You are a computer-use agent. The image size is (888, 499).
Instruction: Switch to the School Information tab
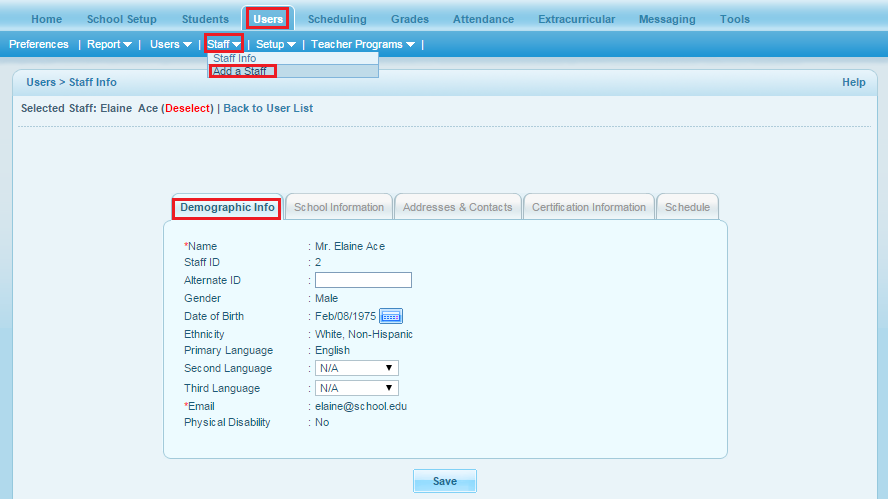[339, 207]
